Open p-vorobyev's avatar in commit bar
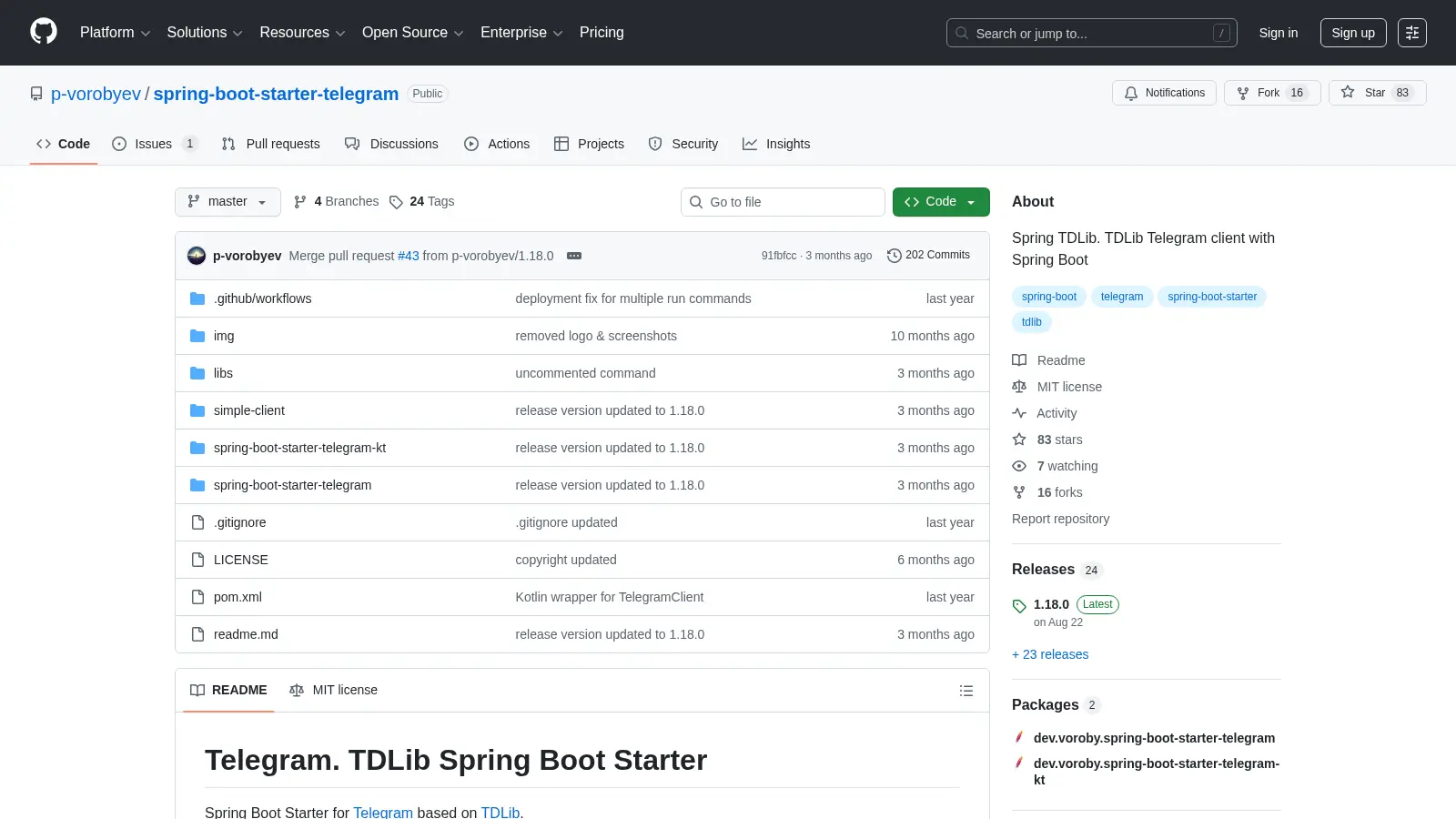Viewport: 1456px width, 819px height. click(x=197, y=256)
